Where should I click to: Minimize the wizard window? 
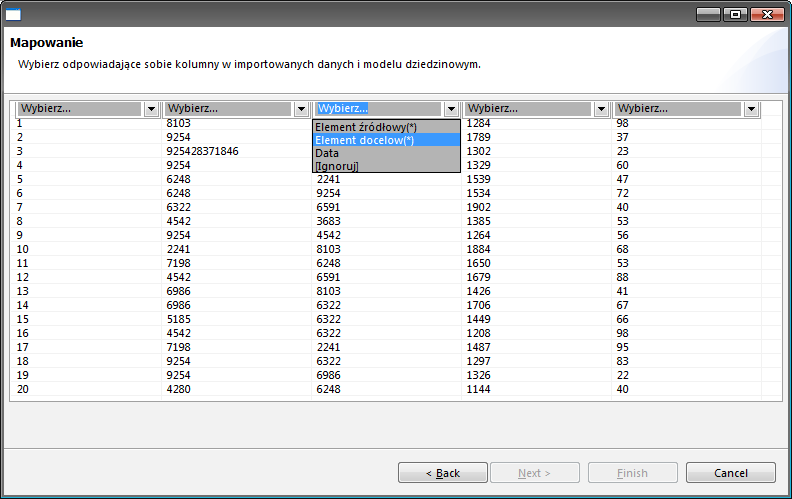(x=708, y=14)
